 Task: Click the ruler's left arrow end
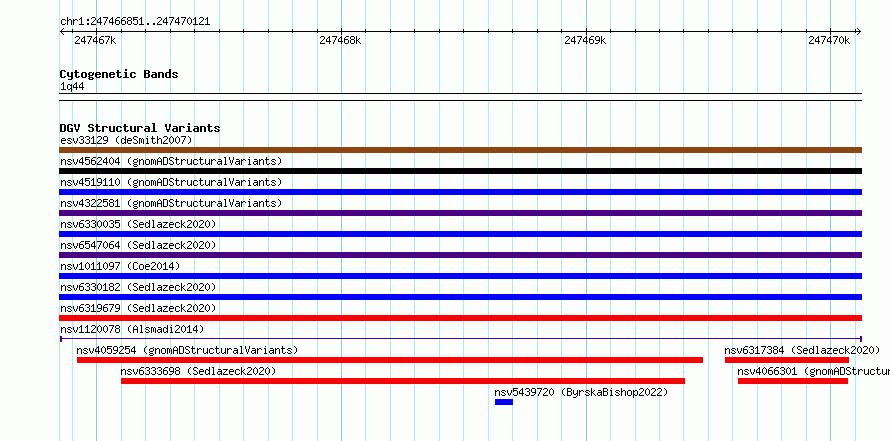pyautogui.click(x=62, y=31)
